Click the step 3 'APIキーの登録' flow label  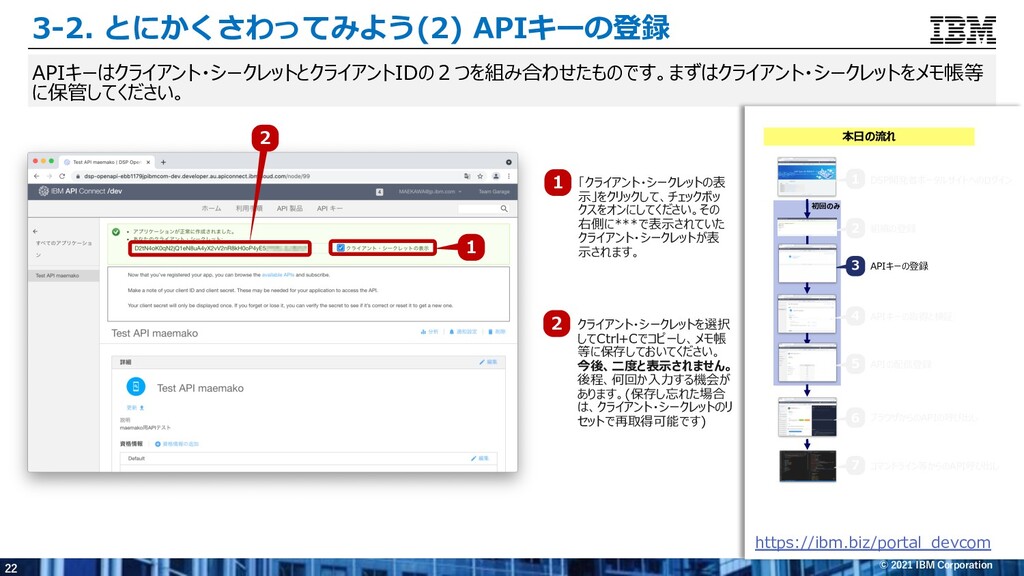point(899,266)
